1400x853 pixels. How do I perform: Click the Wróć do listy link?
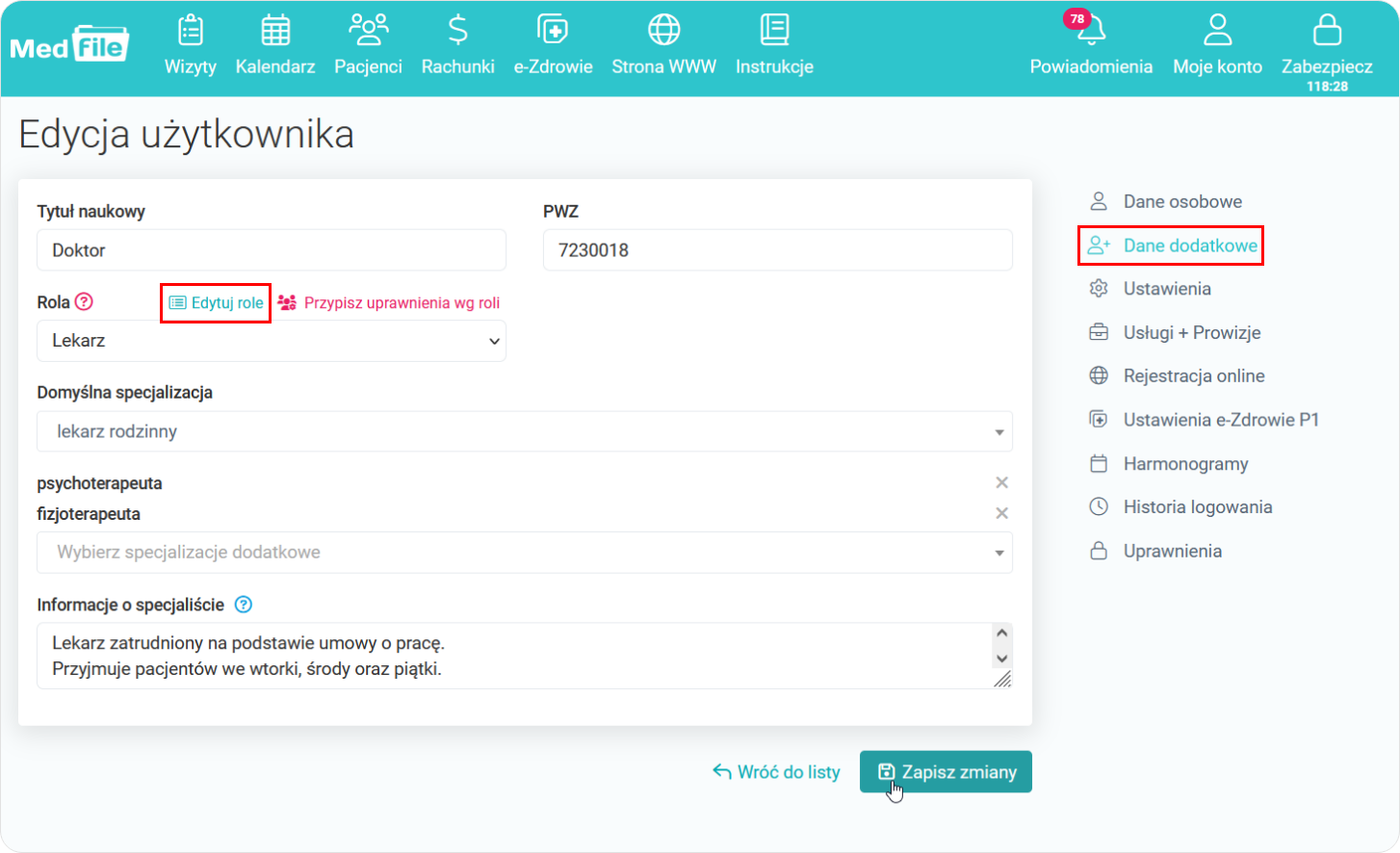(x=776, y=772)
